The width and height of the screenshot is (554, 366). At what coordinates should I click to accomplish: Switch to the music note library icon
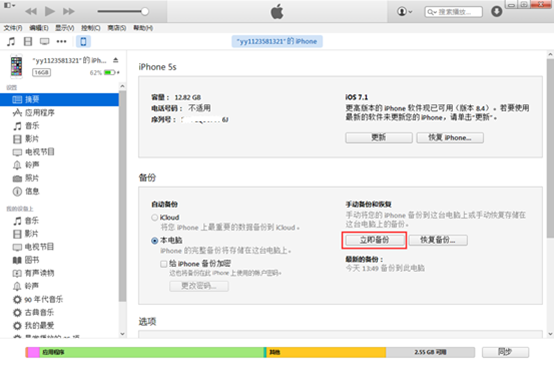tap(11, 42)
